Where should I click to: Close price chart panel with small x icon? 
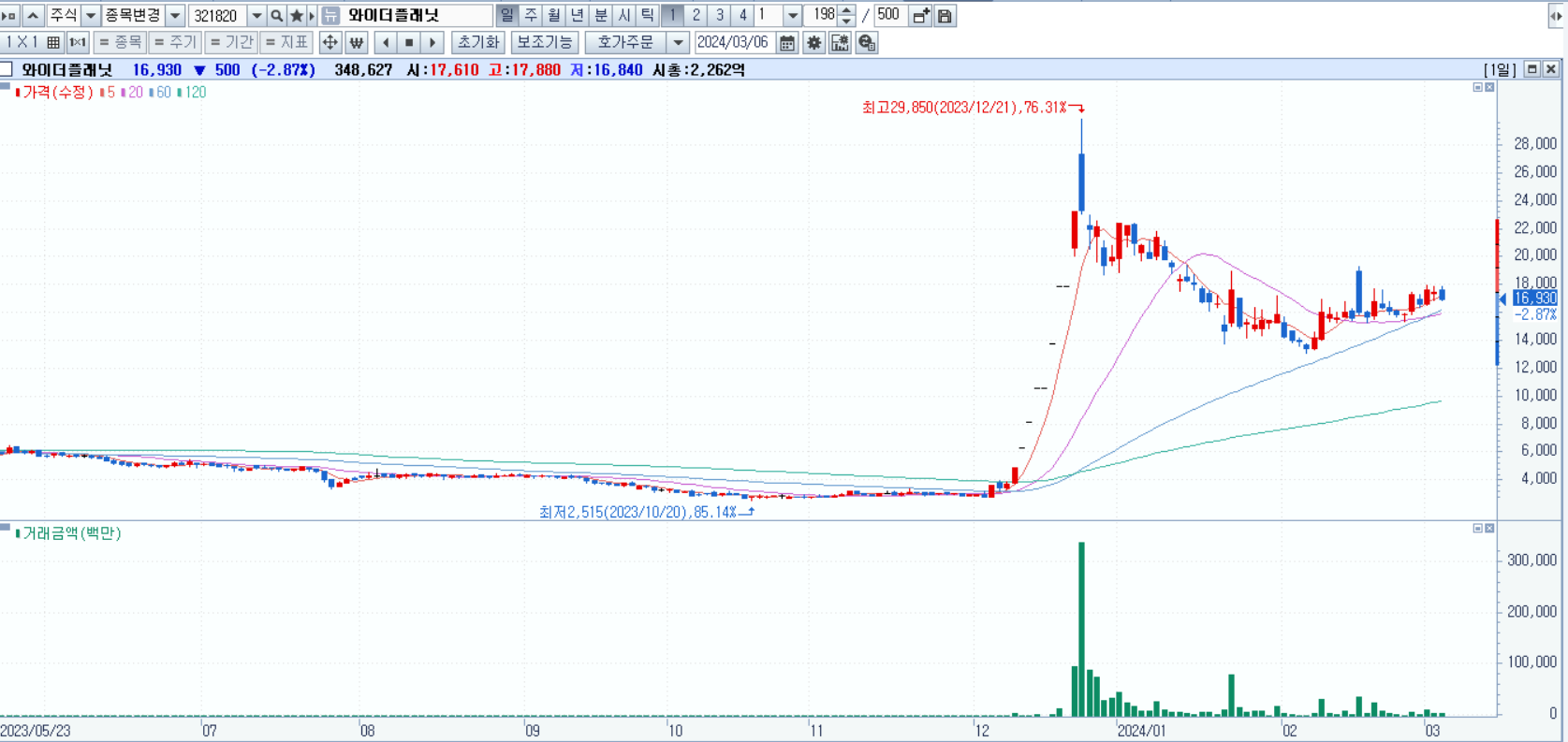(1489, 87)
